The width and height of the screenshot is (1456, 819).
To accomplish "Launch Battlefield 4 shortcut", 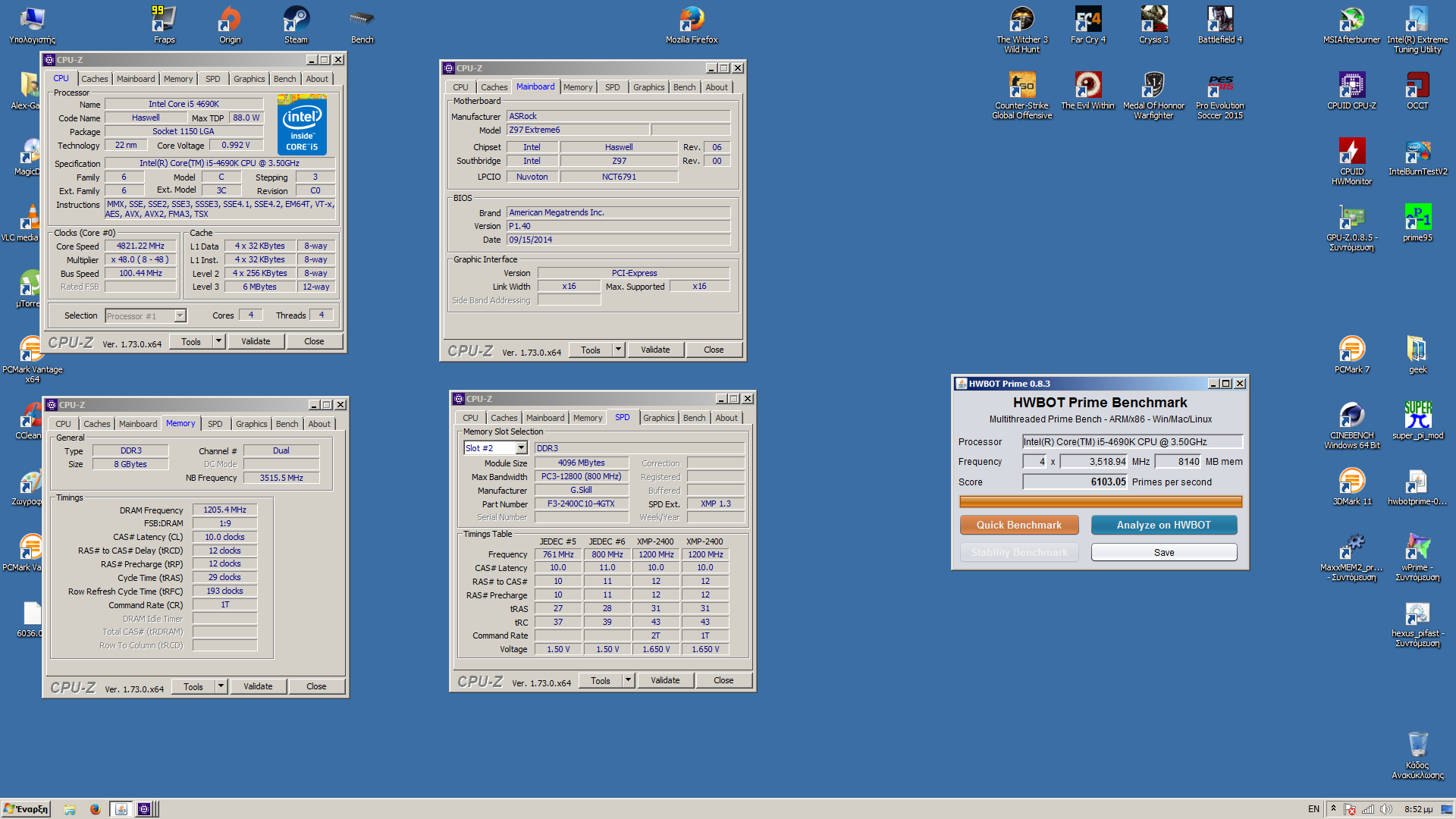I will (1220, 24).
